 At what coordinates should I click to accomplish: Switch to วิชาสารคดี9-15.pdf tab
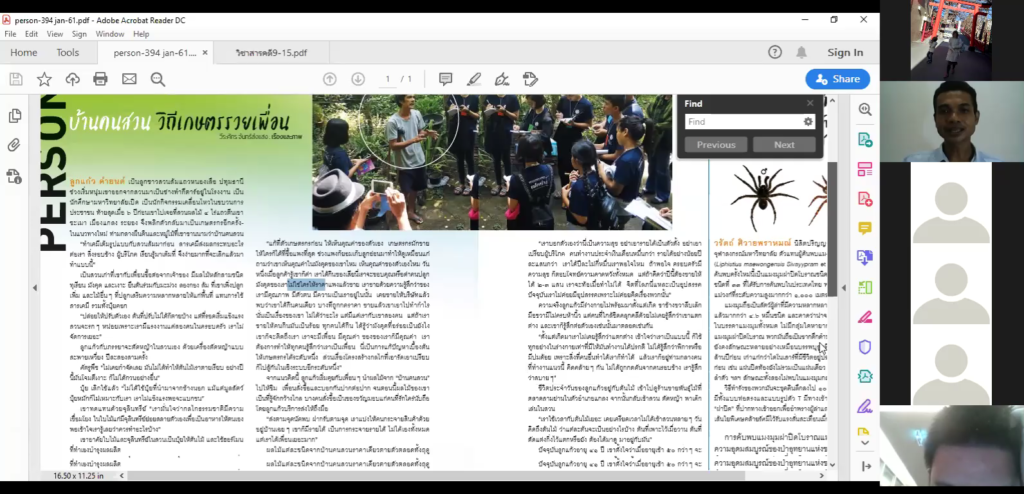coord(271,53)
